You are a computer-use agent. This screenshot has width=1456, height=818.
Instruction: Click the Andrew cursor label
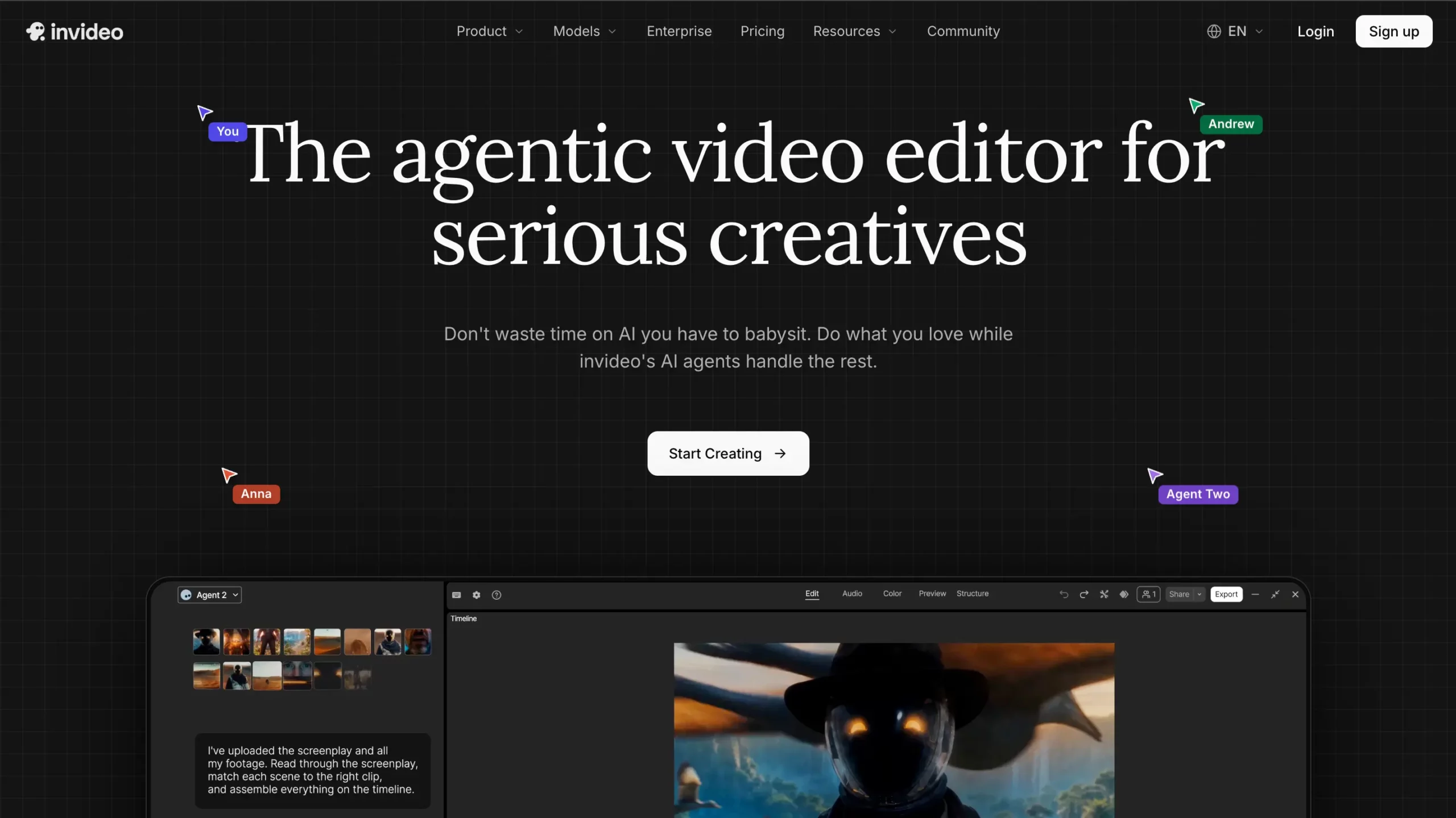(1231, 124)
